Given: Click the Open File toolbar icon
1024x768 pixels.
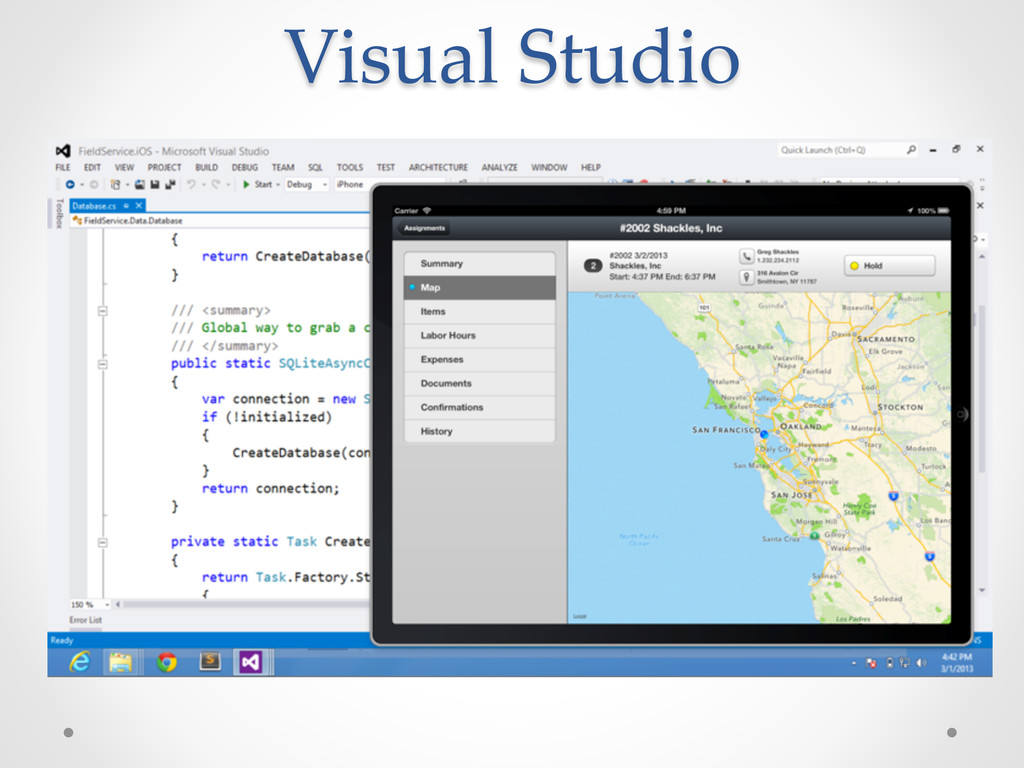Looking at the screenshot, I should point(140,185).
